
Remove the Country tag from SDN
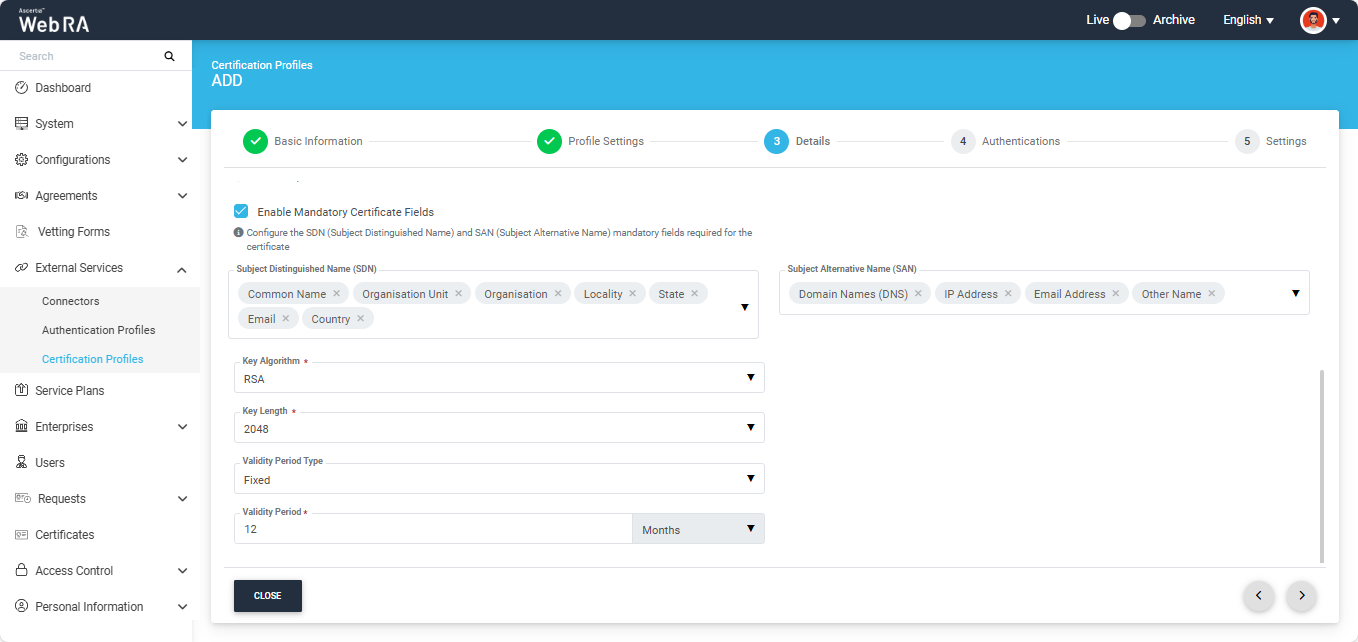361,319
